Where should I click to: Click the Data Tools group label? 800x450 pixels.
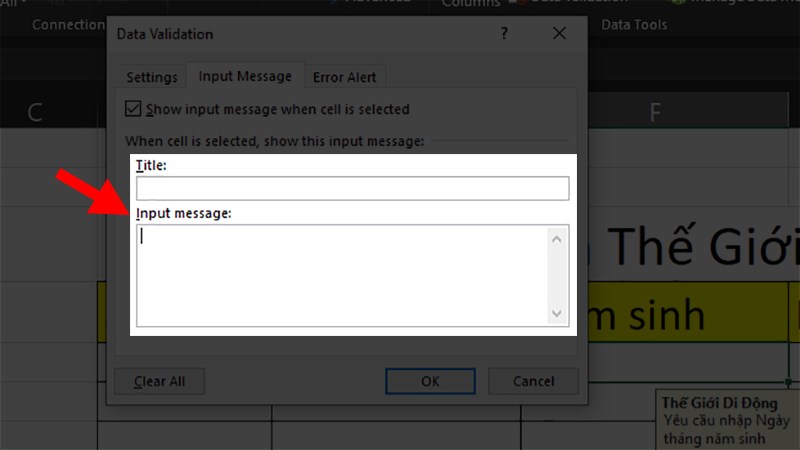(x=634, y=24)
